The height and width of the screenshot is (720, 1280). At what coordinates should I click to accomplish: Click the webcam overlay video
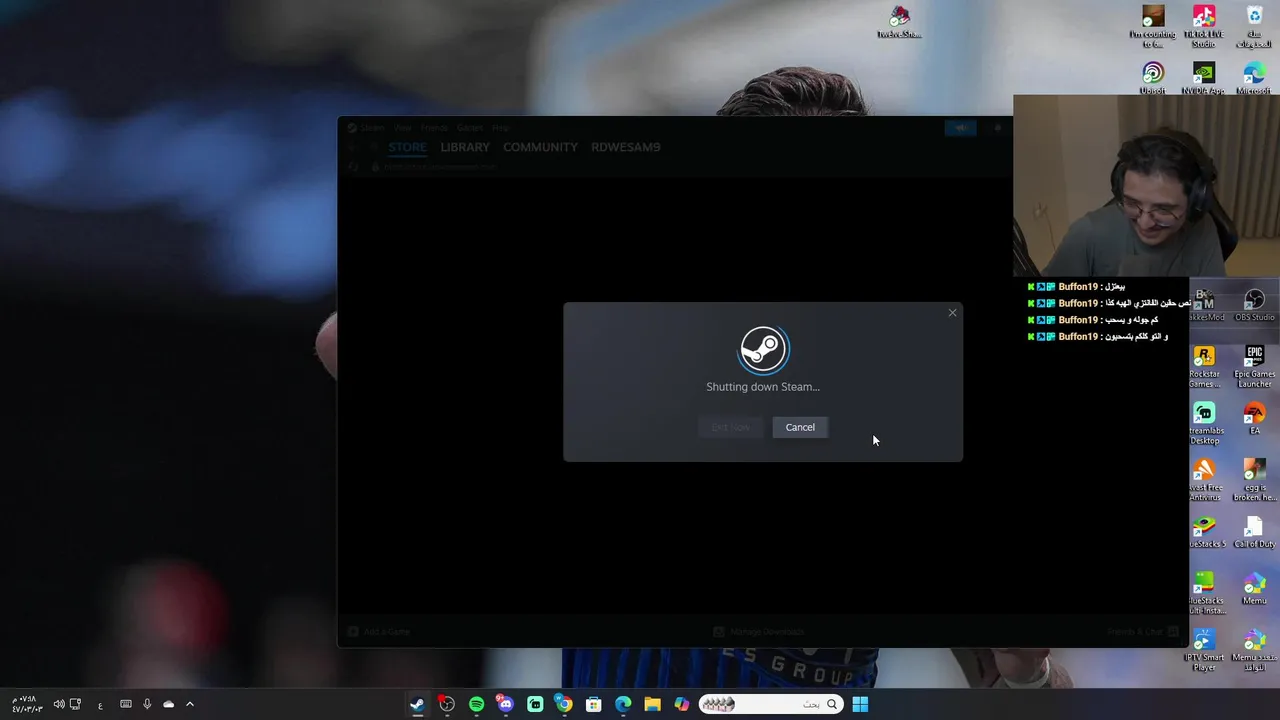(1146, 186)
